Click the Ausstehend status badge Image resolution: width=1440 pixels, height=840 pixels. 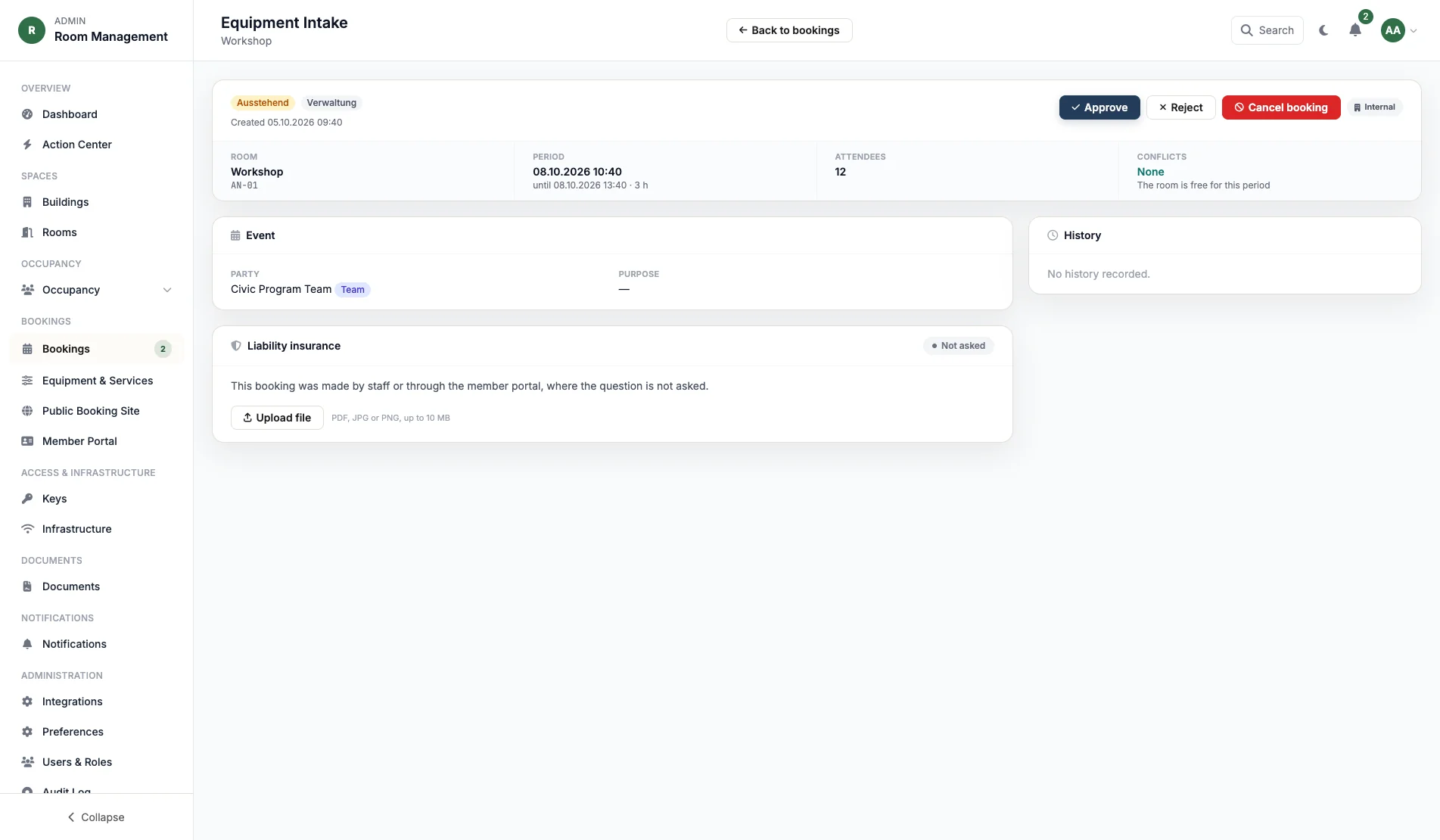click(x=263, y=103)
